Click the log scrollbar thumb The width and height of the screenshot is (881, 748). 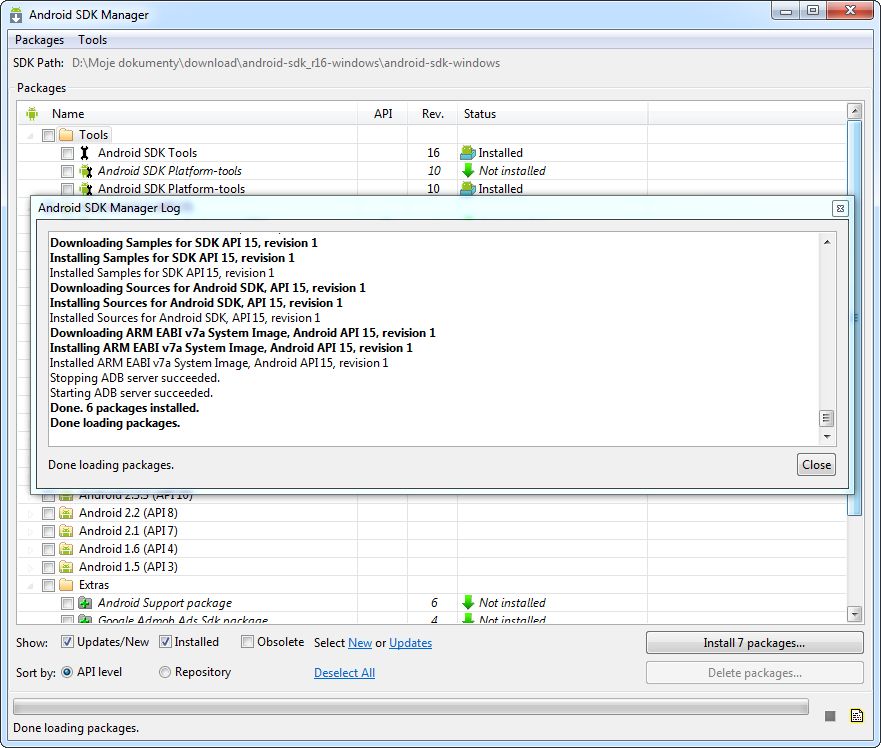(x=826, y=418)
